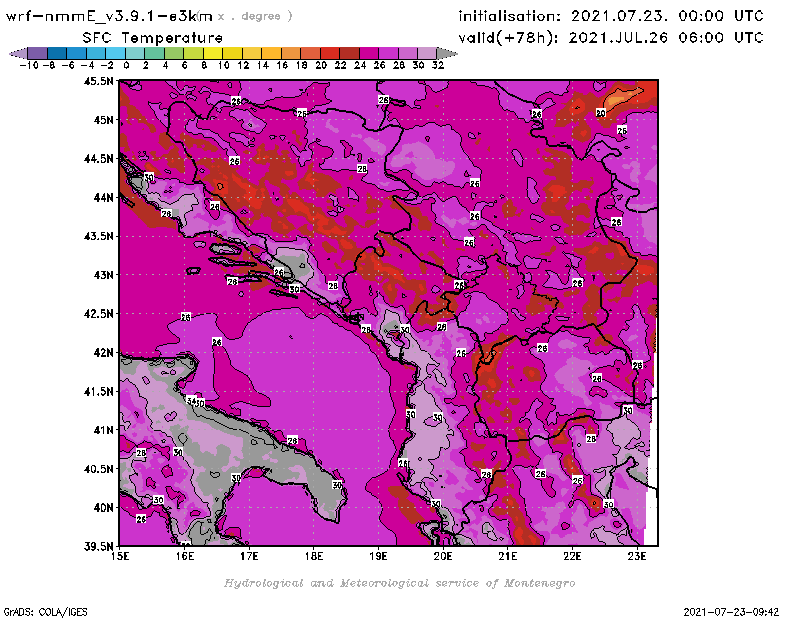The width and height of the screenshot is (800, 618).
Task: Click the below -10 arrow end of the color scale
Action: click(18, 53)
